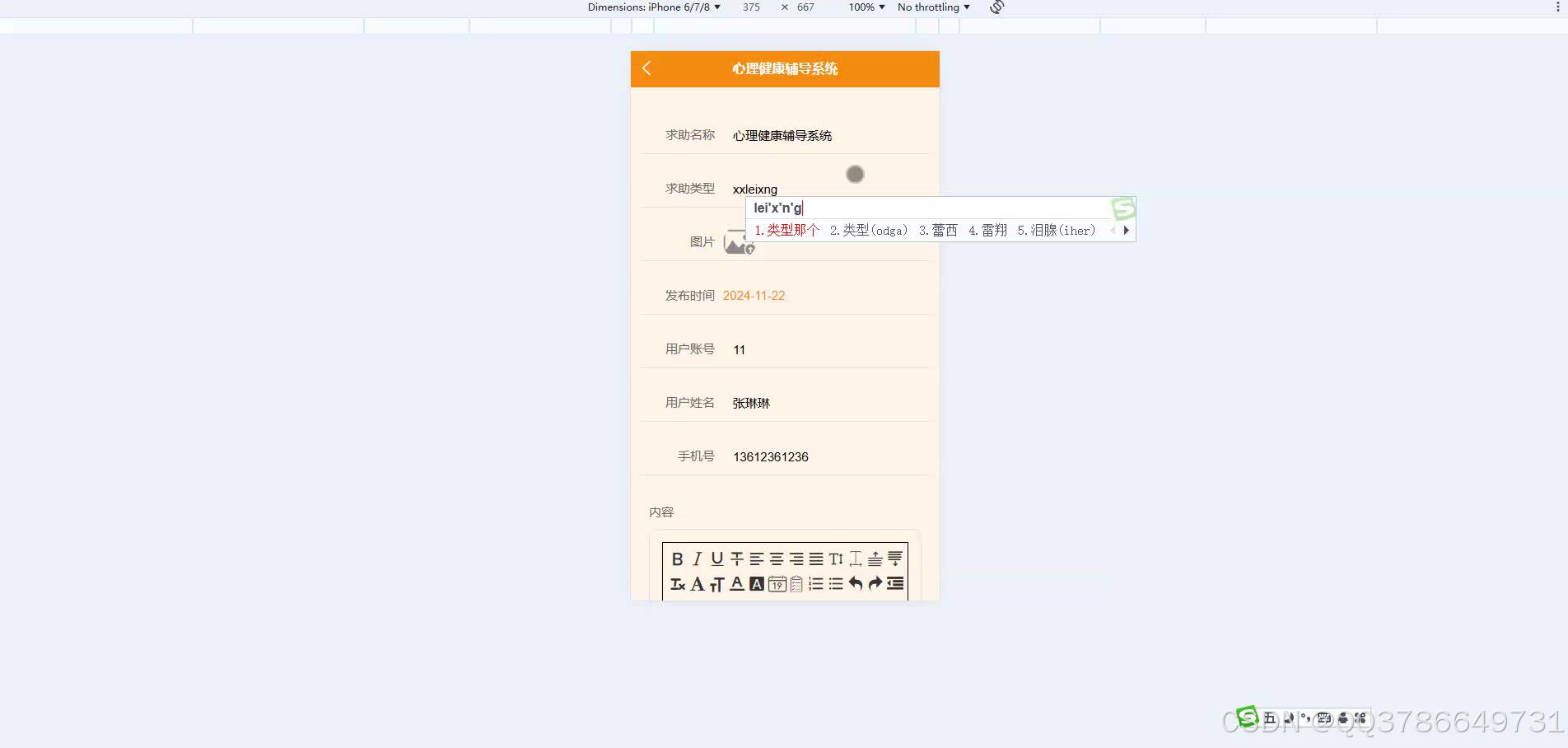Toggle strikethrough formatting in the editor
1568x748 pixels.
pyautogui.click(x=735, y=559)
